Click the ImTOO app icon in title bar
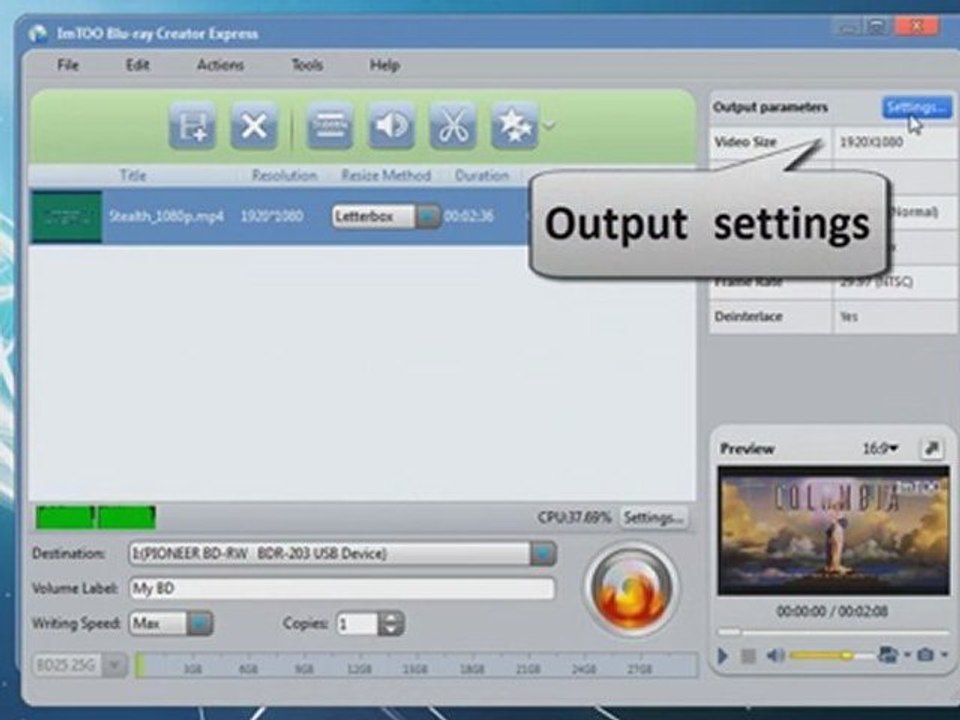This screenshot has width=960, height=720. point(38,33)
